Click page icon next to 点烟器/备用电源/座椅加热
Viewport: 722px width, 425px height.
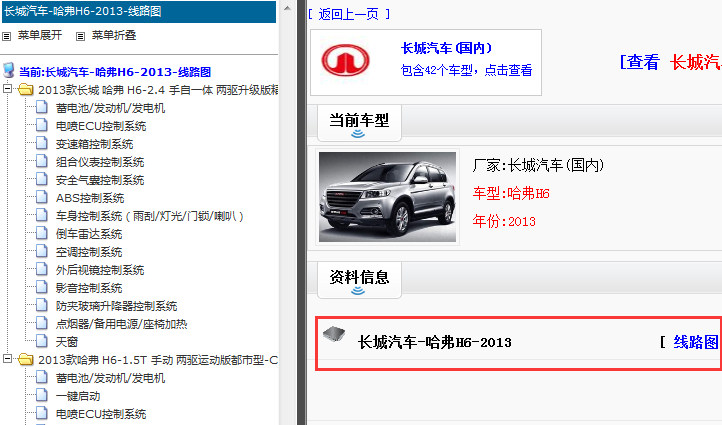click(x=42, y=323)
